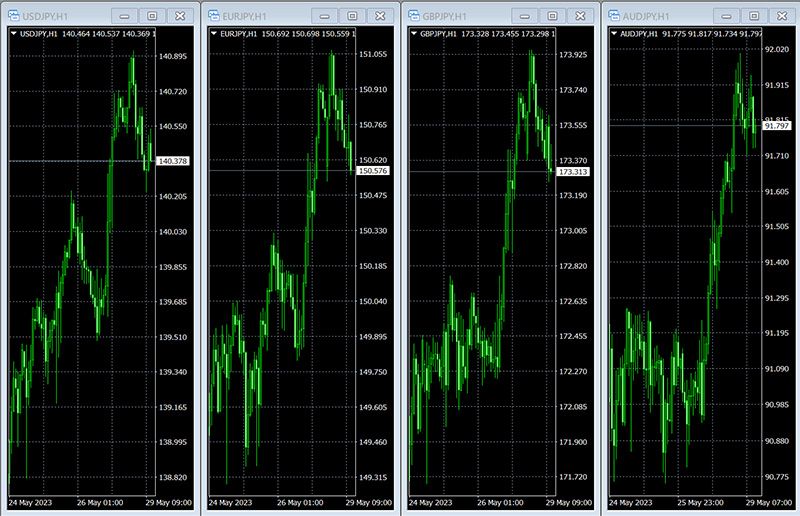Click the 91.090 price level on AUDJPY scale

[776, 368]
